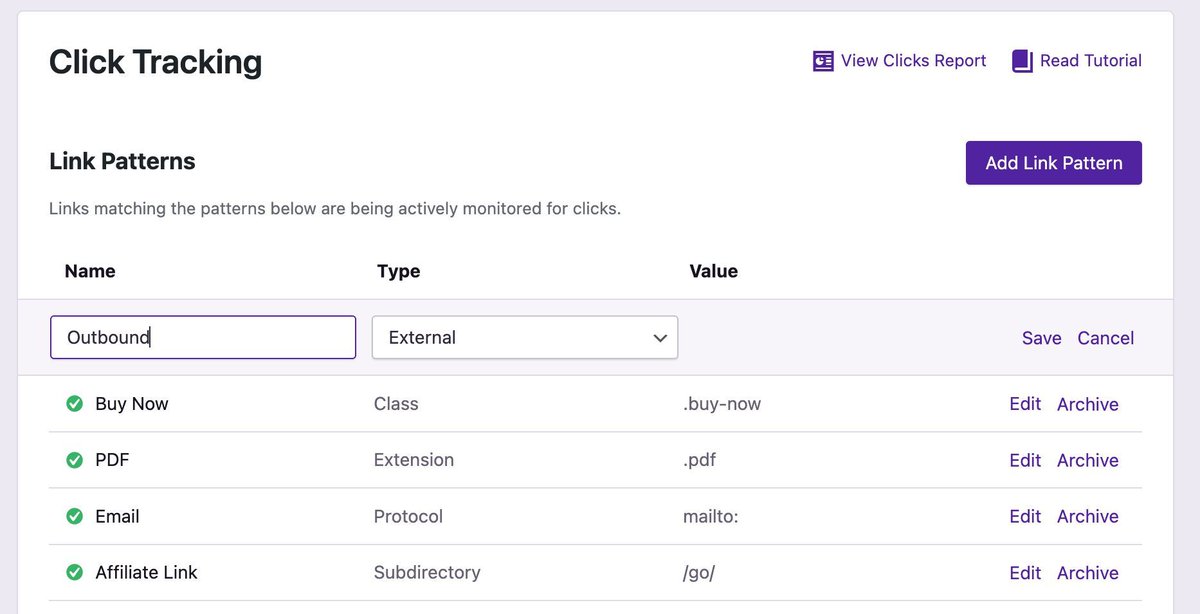Click green check icon beside Buy Now
This screenshot has height=614, width=1200.
coord(74,404)
